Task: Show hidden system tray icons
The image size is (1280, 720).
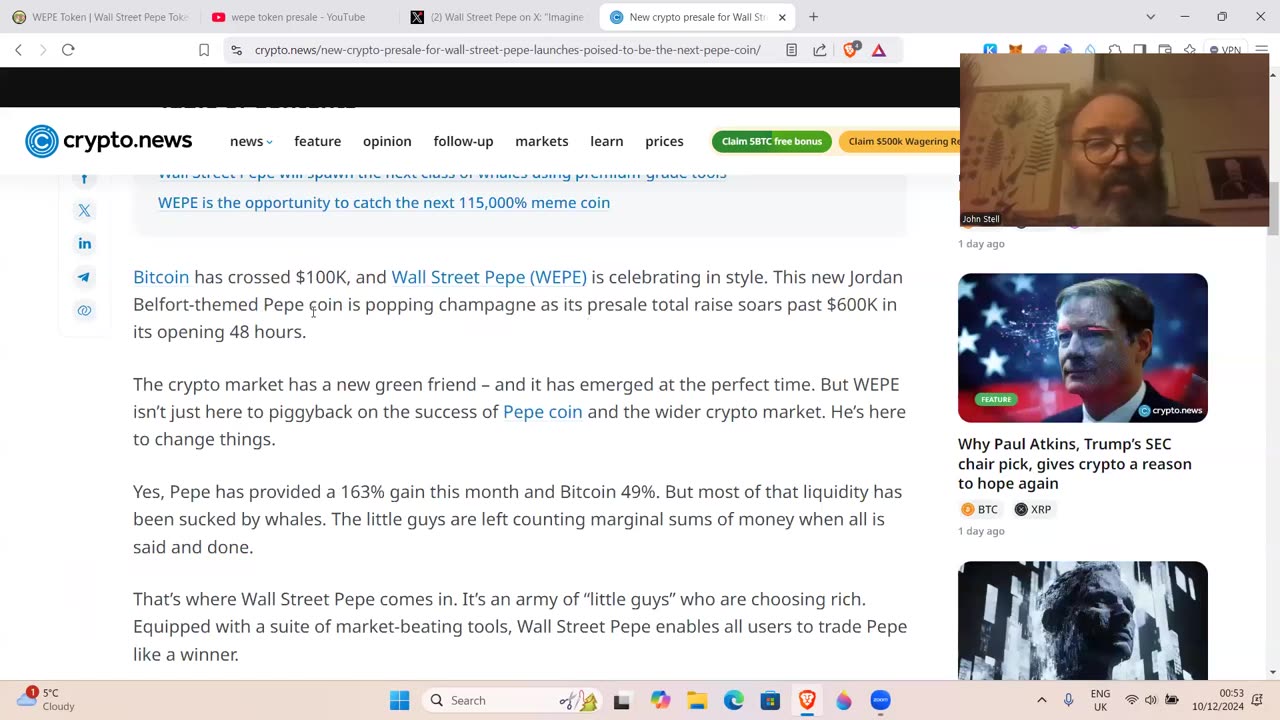Action: (1041, 700)
